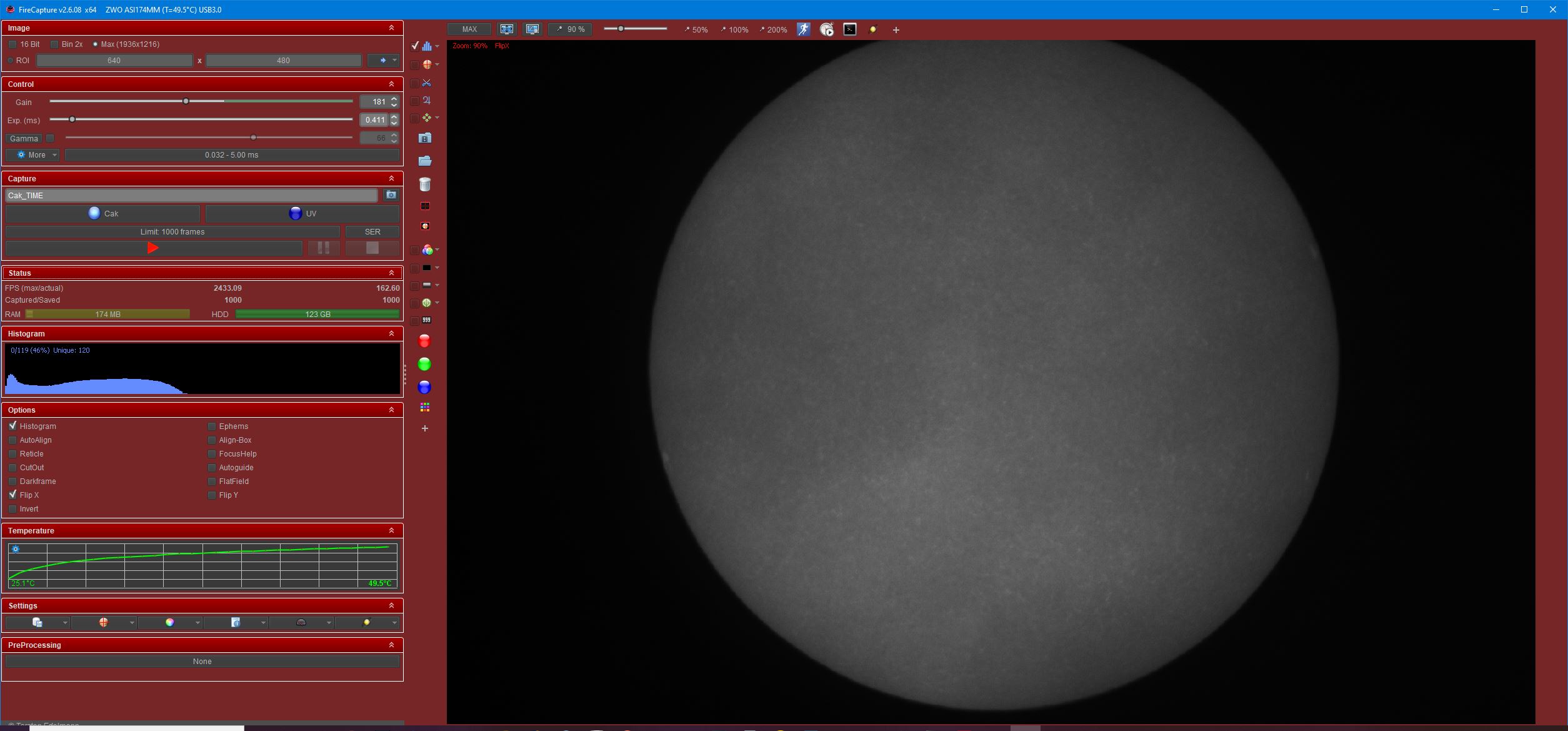Click the reticle crosshair icon in the sidebar

[427, 64]
